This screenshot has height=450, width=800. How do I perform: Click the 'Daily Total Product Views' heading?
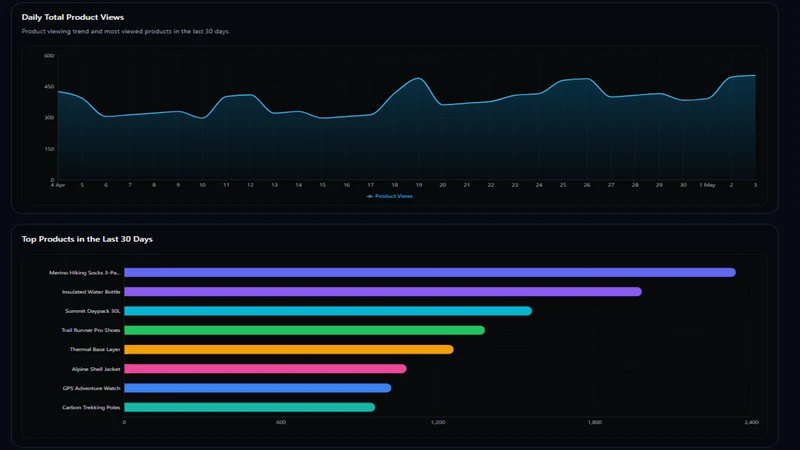(x=73, y=17)
